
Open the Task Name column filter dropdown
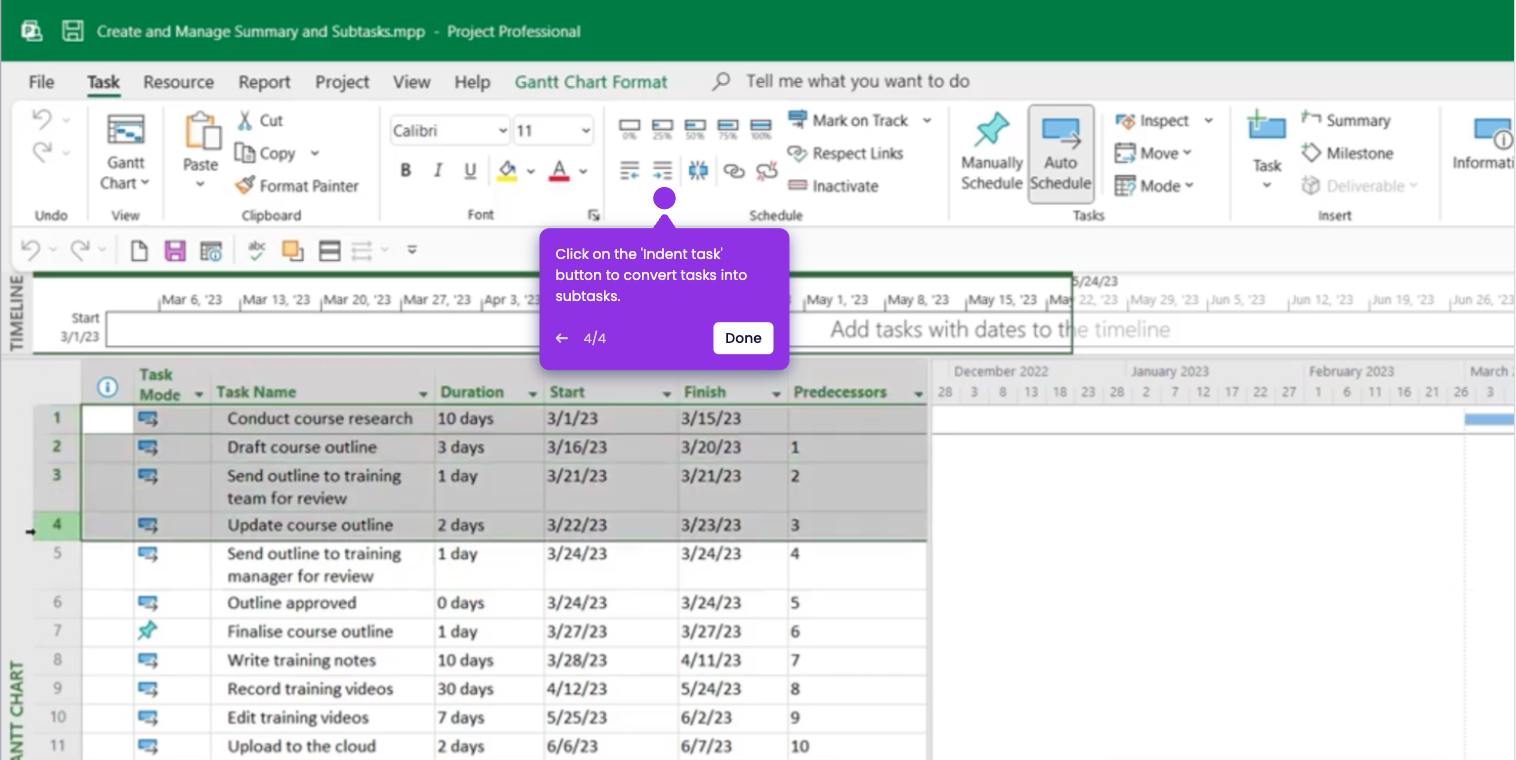[423, 394]
